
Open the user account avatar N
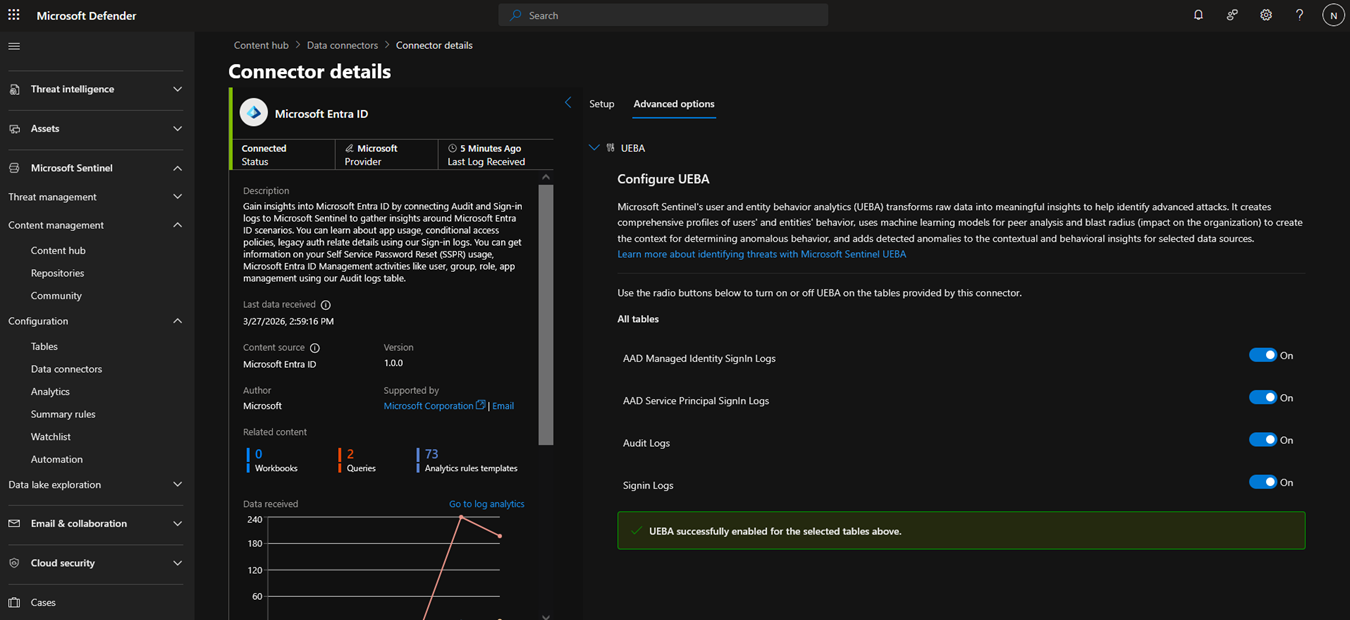tap(1333, 15)
